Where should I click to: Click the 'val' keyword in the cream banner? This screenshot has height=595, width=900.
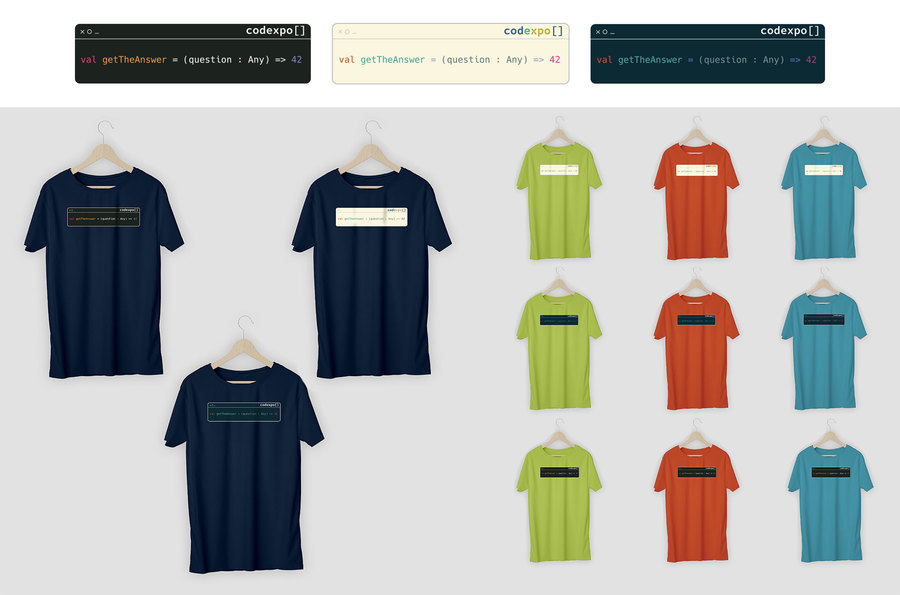347,60
